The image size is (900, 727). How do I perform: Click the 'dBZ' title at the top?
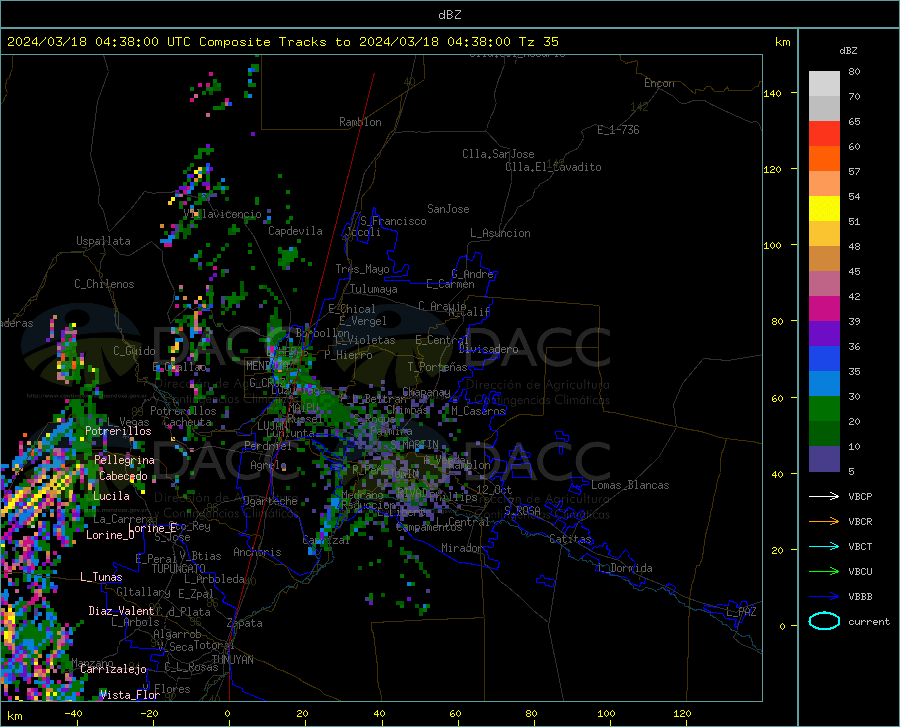[449, 15]
